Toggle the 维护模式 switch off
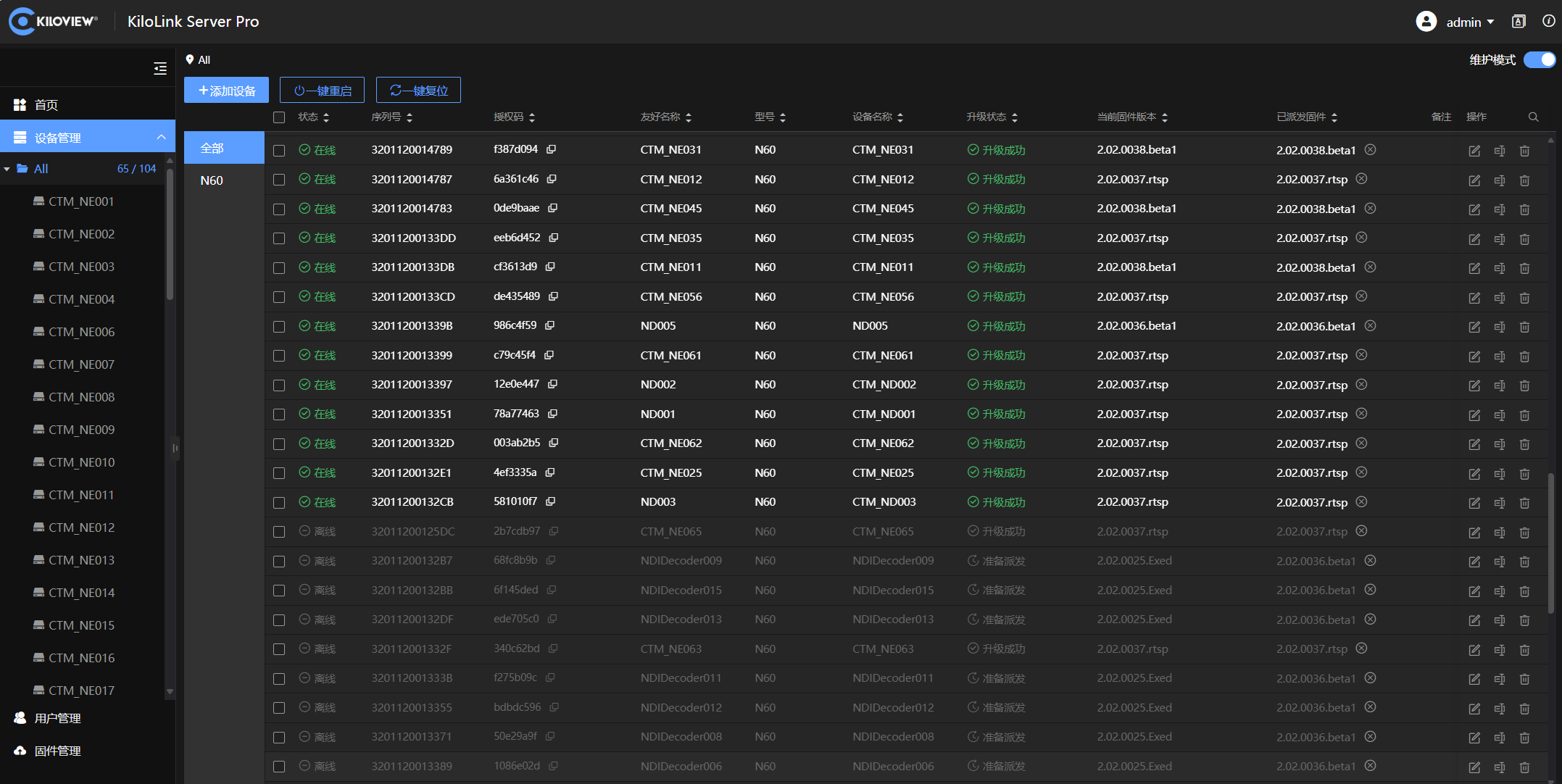The width and height of the screenshot is (1562, 784). pos(1540,60)
